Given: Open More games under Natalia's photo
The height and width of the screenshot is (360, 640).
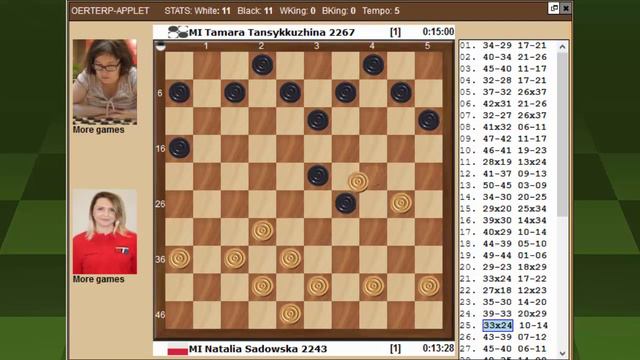Looking at the screenshot, I should [x=98, y=279].
